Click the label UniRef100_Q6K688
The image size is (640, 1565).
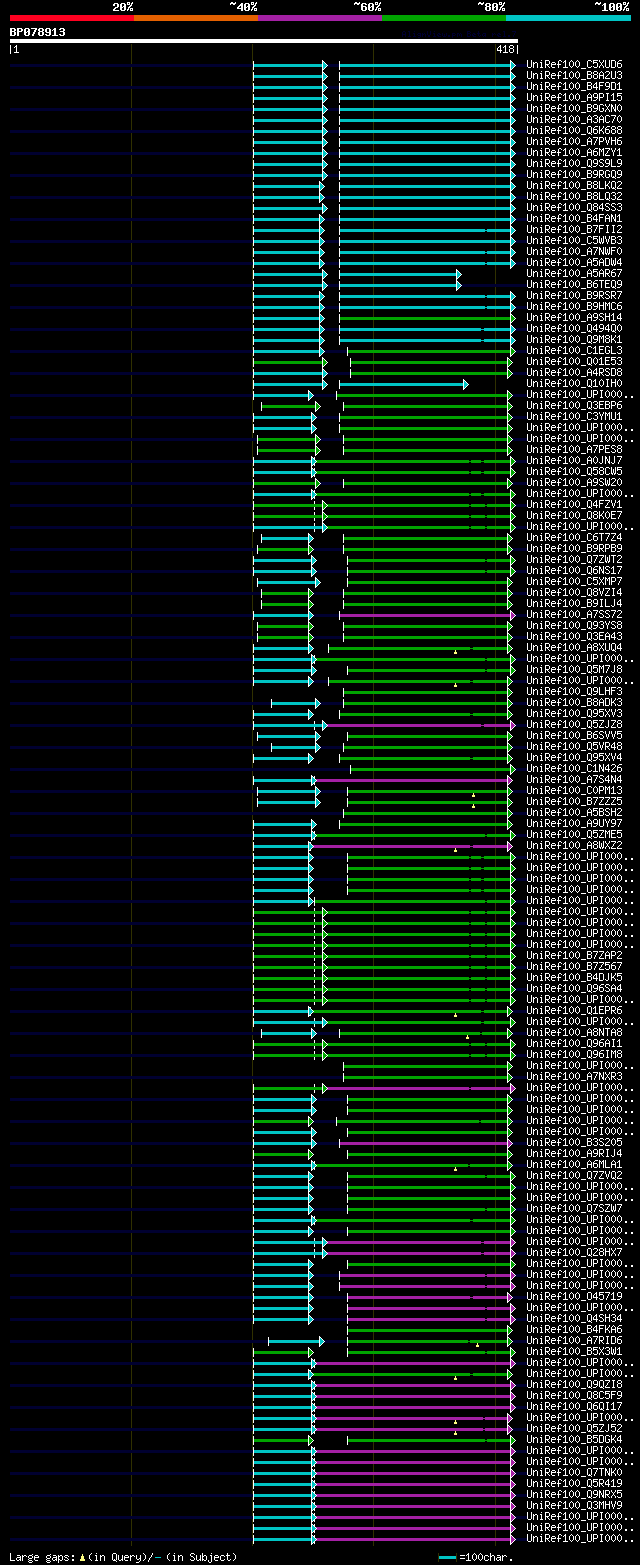click(x=574, y=130)
